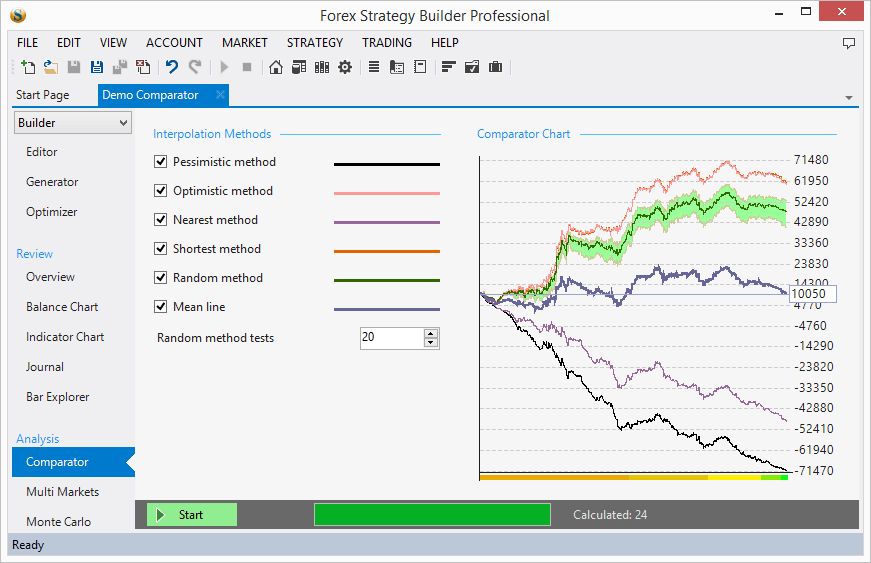Image resolution: width=871 pixels, height=563 pixels.
Task: Click the grayed-out Save icon
Action: point(74,67)
